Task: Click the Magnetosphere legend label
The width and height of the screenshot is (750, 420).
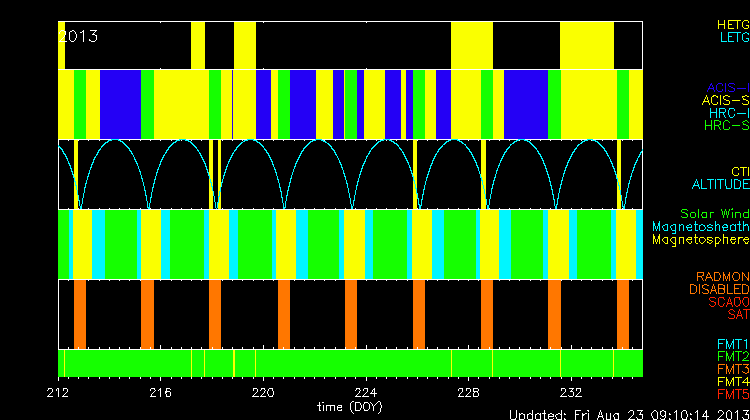Action: click(700, 240)
